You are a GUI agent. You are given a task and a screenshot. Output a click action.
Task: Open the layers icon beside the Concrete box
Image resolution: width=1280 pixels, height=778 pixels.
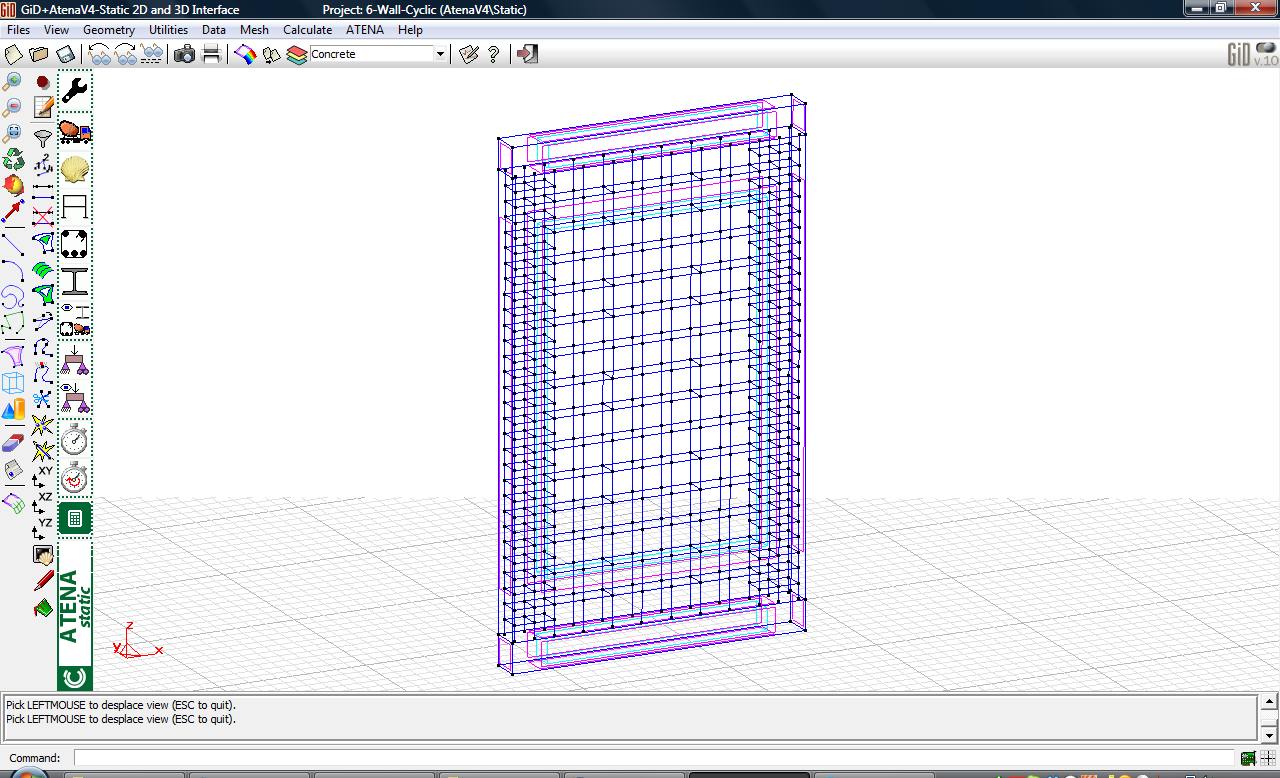click(x=297, y=54)
